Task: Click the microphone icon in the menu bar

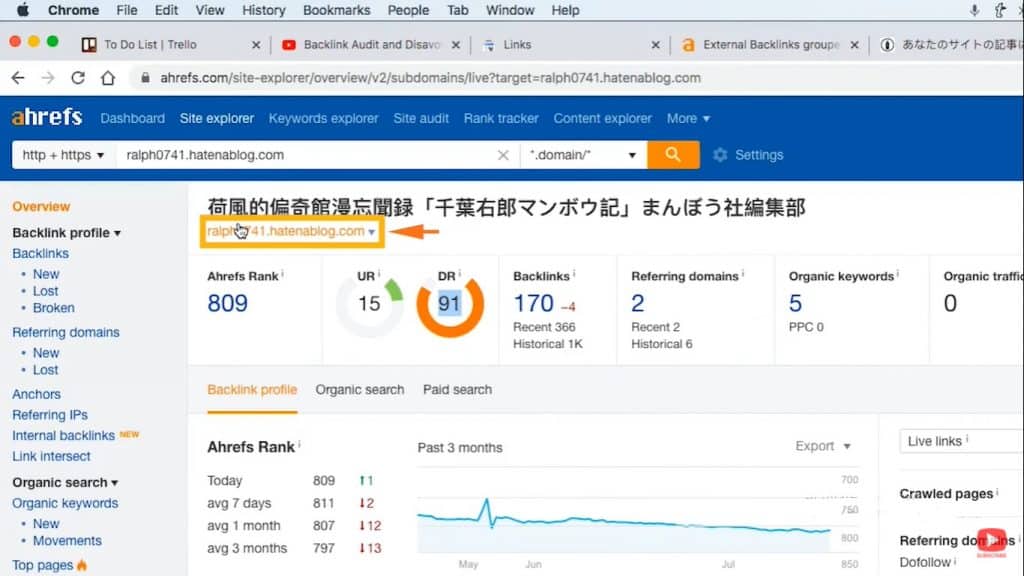Action: (x=974, y=10)
